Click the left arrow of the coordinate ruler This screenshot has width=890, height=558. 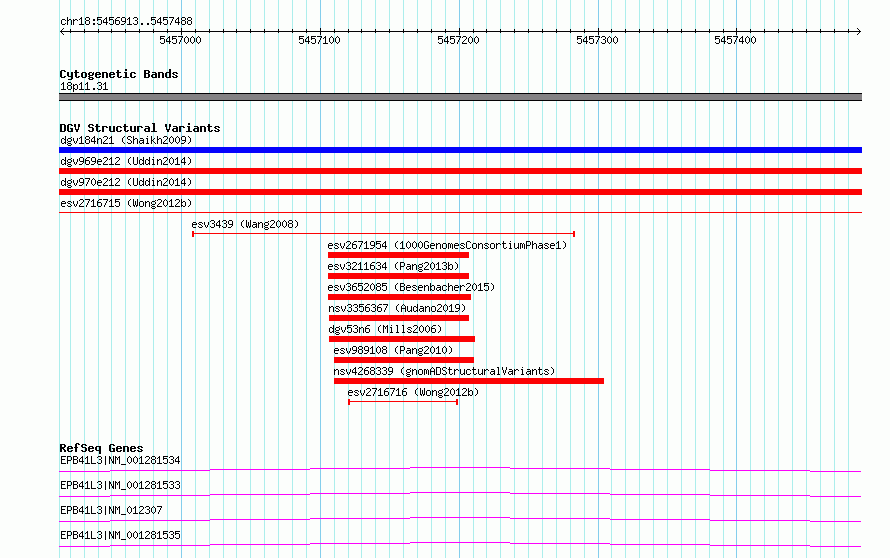62,32
